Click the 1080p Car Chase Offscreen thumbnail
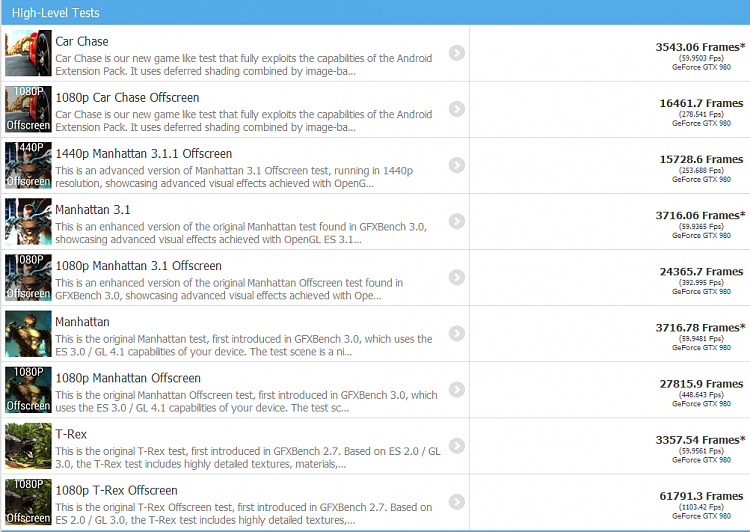Viewport: 750px width, 532px height. [28, 109]
